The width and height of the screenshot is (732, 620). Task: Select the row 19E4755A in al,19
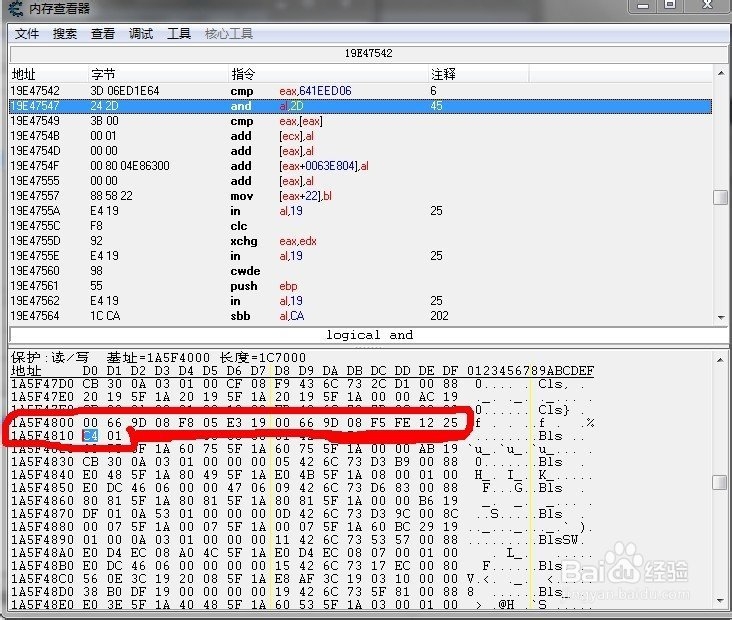point(360,211)
